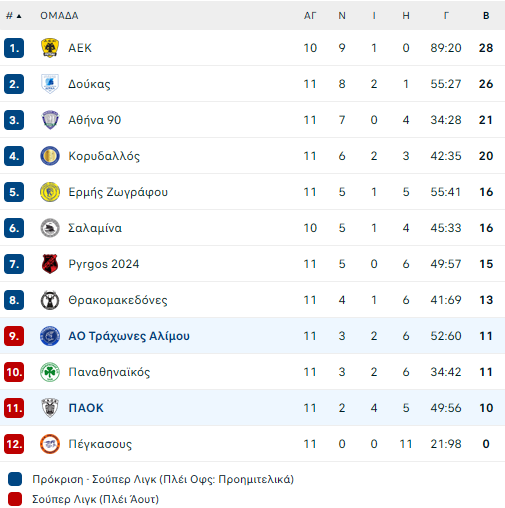Select the Γ goals column header

[446, 16]
